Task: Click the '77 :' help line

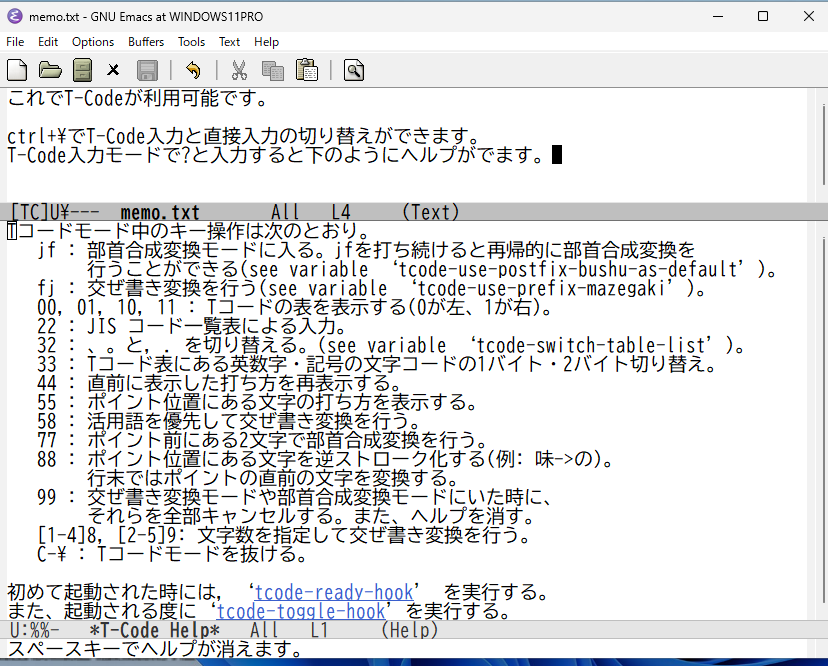Action: pos(262,440)
